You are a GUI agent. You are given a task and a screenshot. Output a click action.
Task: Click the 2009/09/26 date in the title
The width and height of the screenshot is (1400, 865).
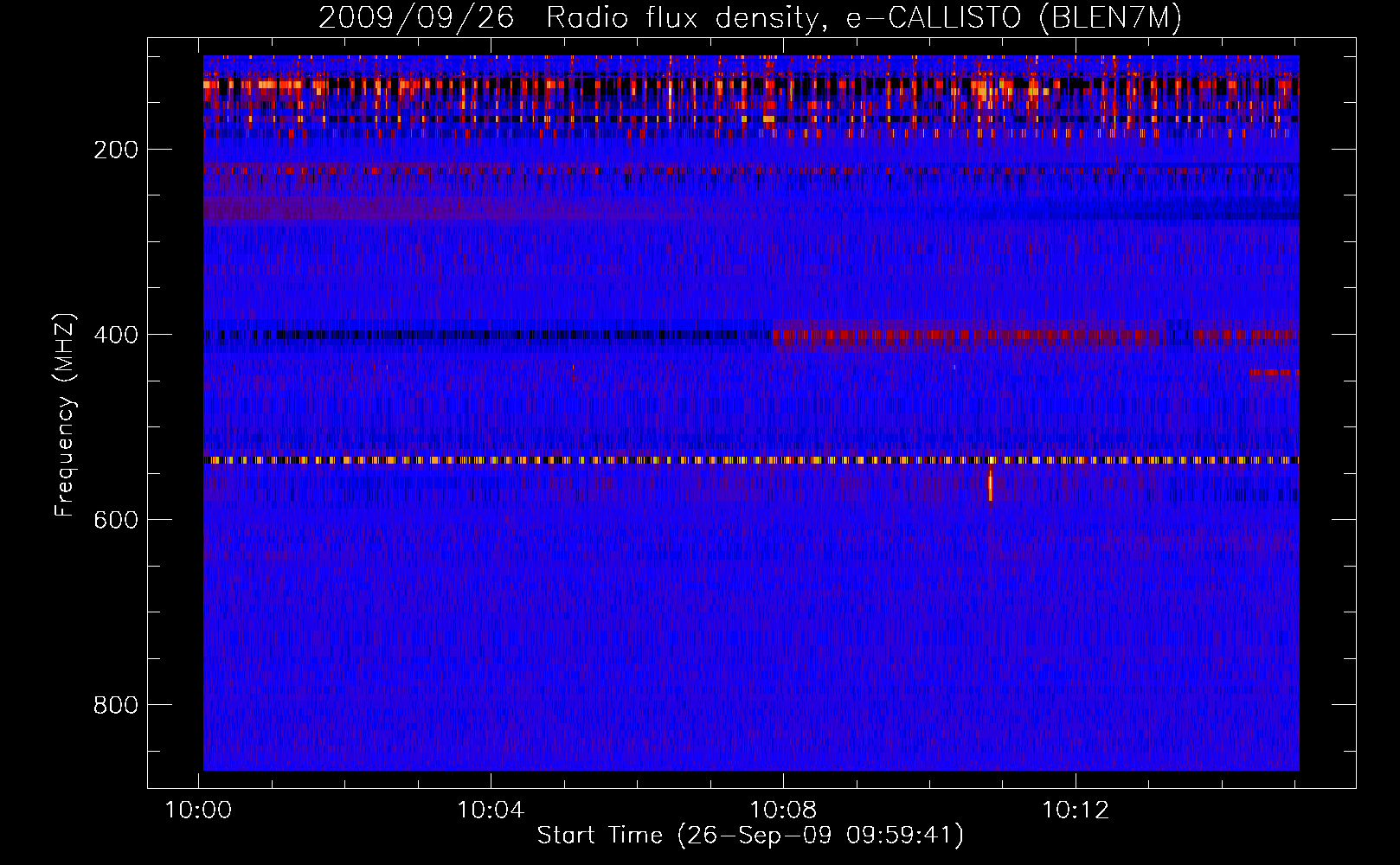point(415,18)
